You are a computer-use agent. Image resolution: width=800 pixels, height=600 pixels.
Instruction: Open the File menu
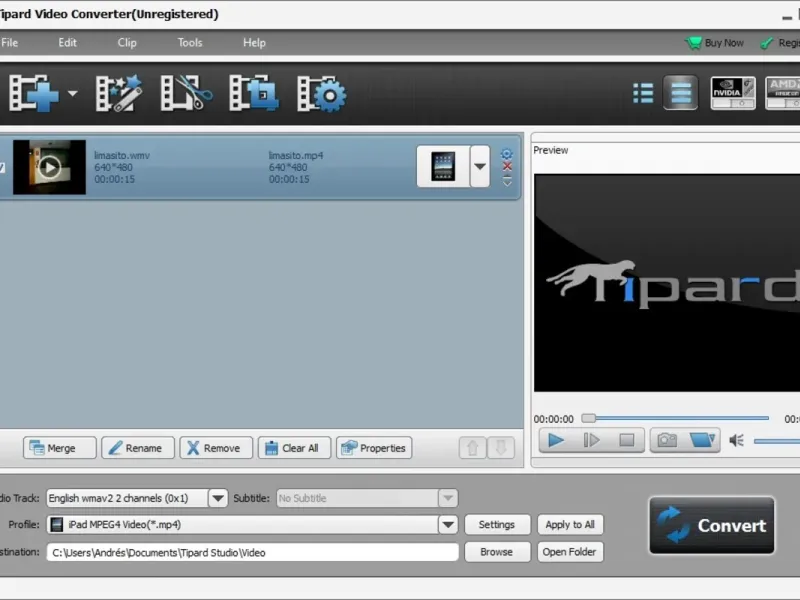click(x=9, y=42)
